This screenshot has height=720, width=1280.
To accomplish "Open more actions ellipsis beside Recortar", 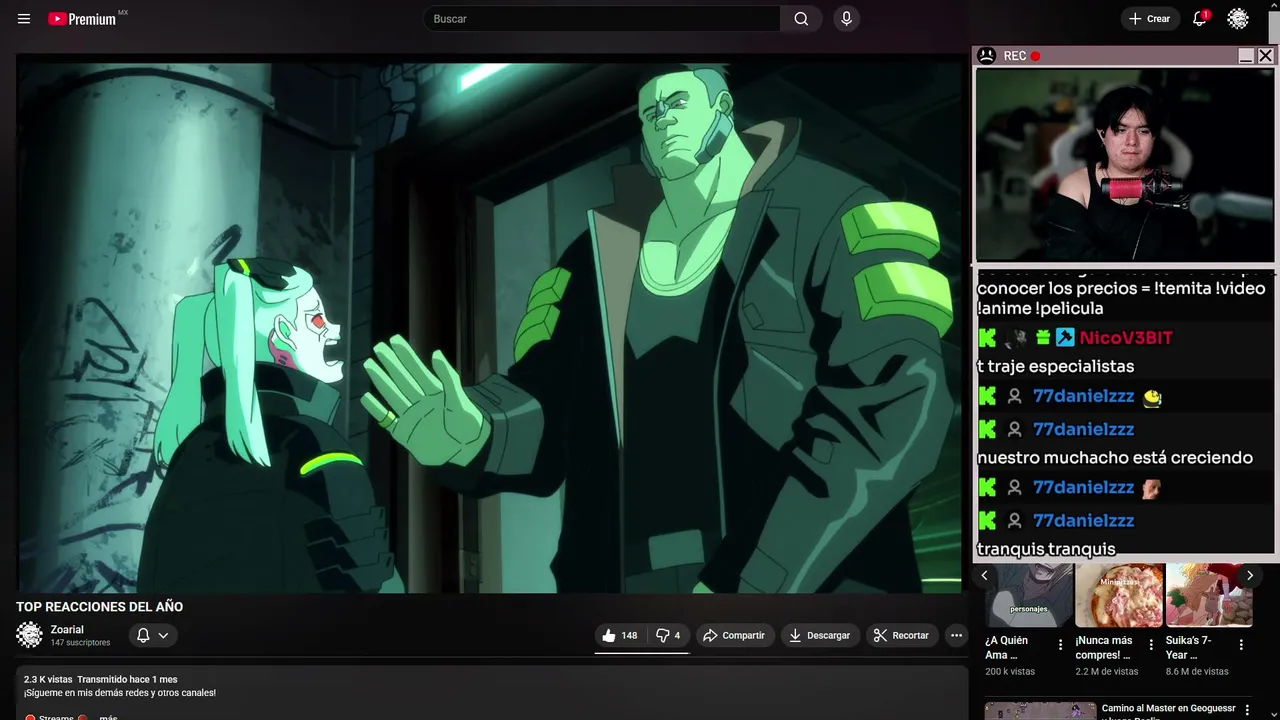I will [956, 635].
